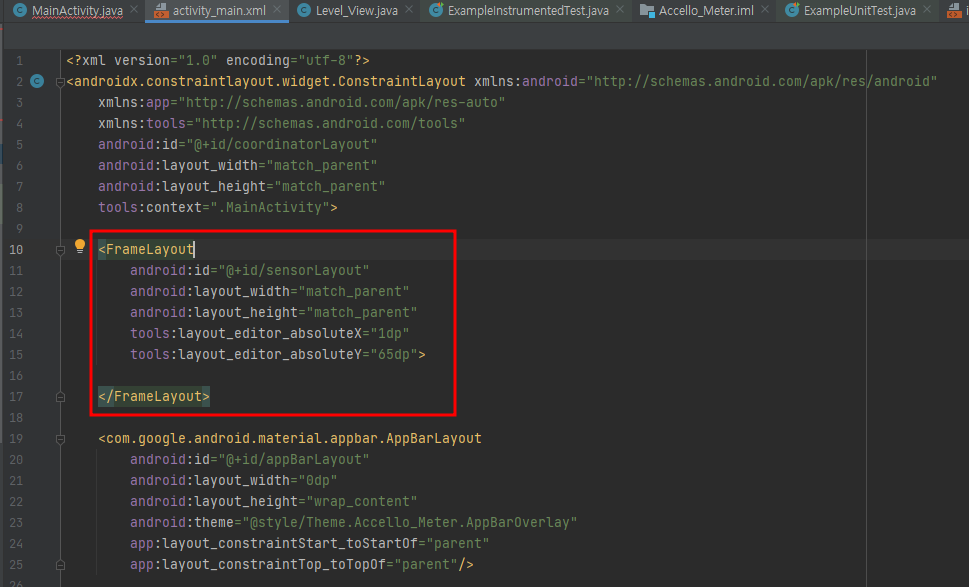The image size is (969, 587).
Task: Switch to the Accello_Meter.iml tab
Action: point(706,11)
